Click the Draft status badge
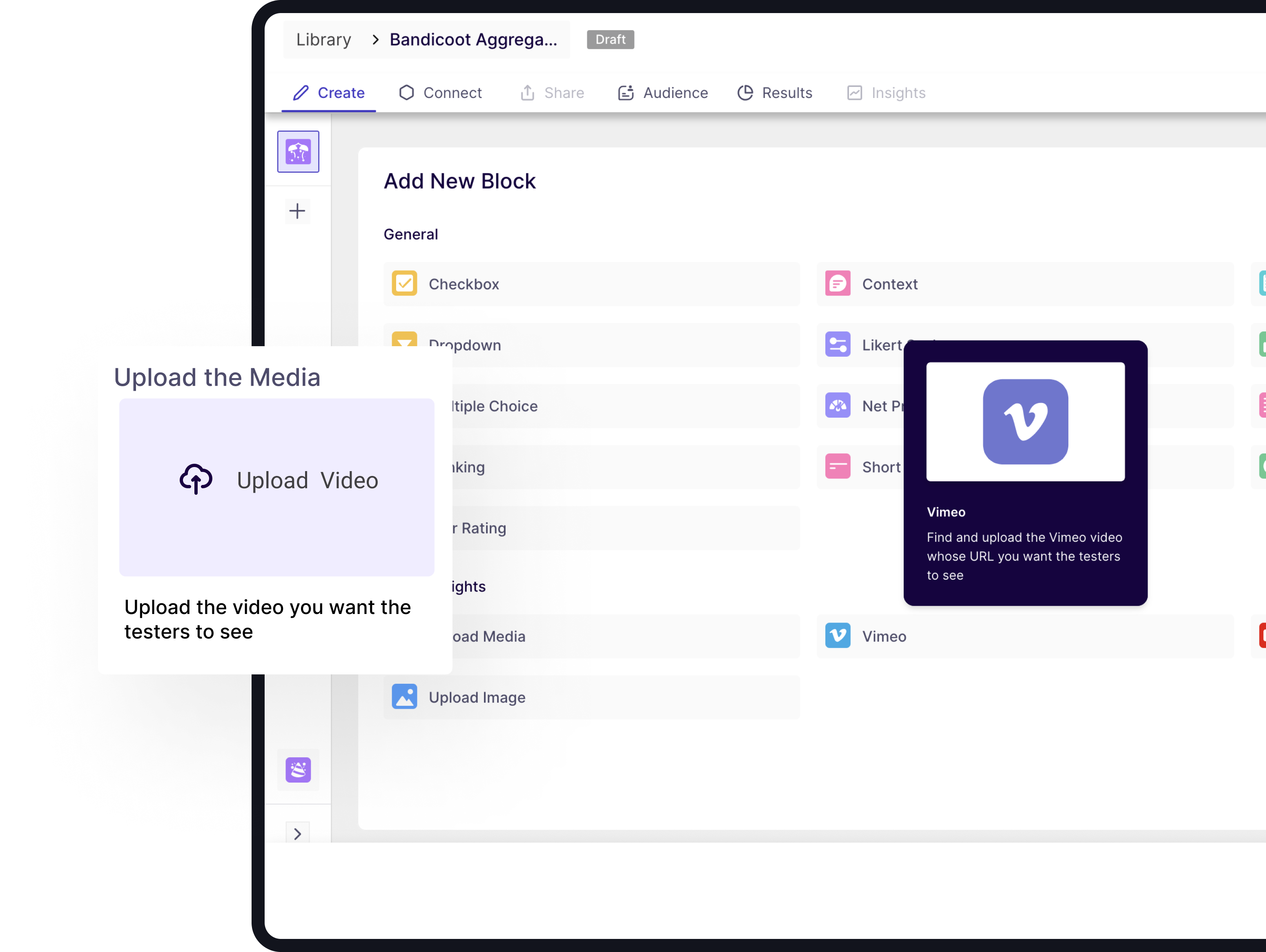This screenshot has height=952, width=1266. pos(610,40)
